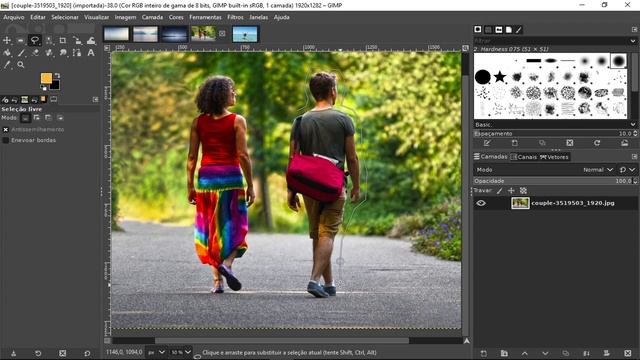Viewport: 640px width, 360px height.
Task: Adjust layer Opacidade slider
Action: pos(555,181)
